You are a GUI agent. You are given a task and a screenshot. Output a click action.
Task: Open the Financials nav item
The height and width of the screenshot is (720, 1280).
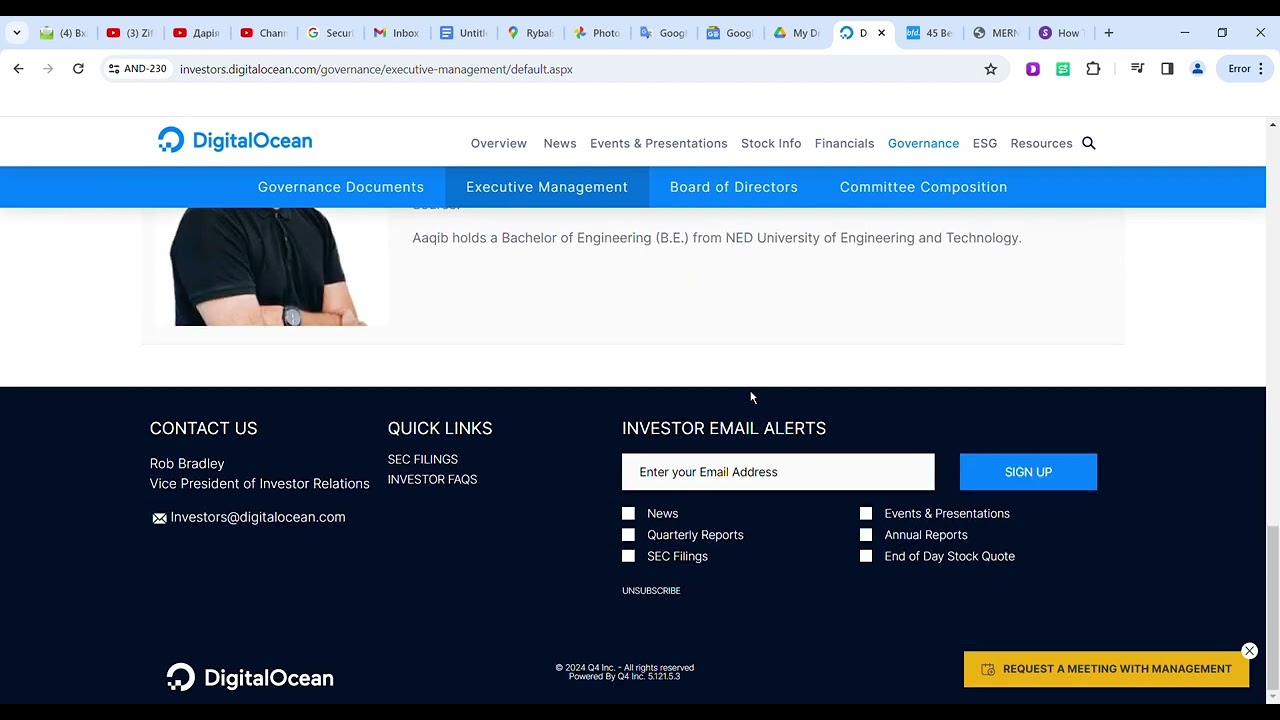tap(844, 143)
